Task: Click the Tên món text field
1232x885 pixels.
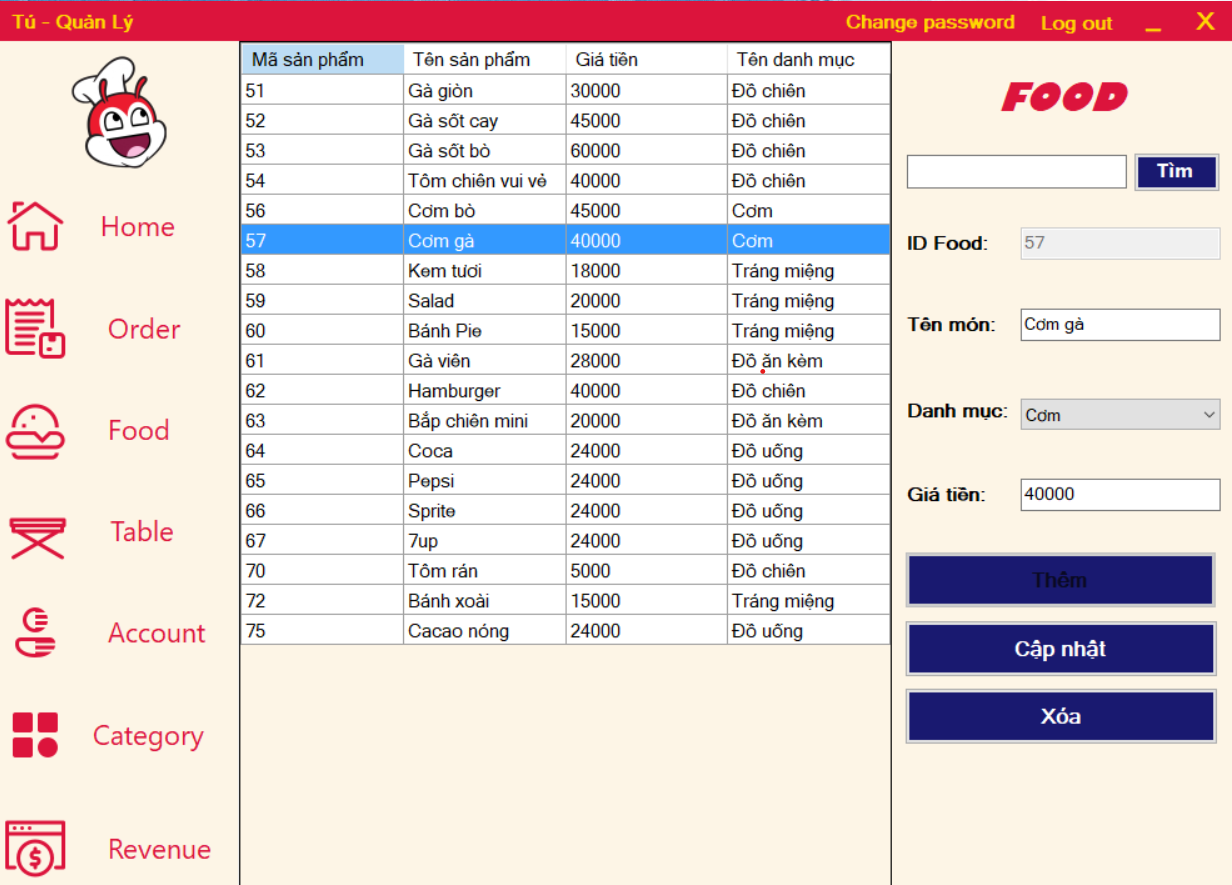Action: (x=1118, y=325)
